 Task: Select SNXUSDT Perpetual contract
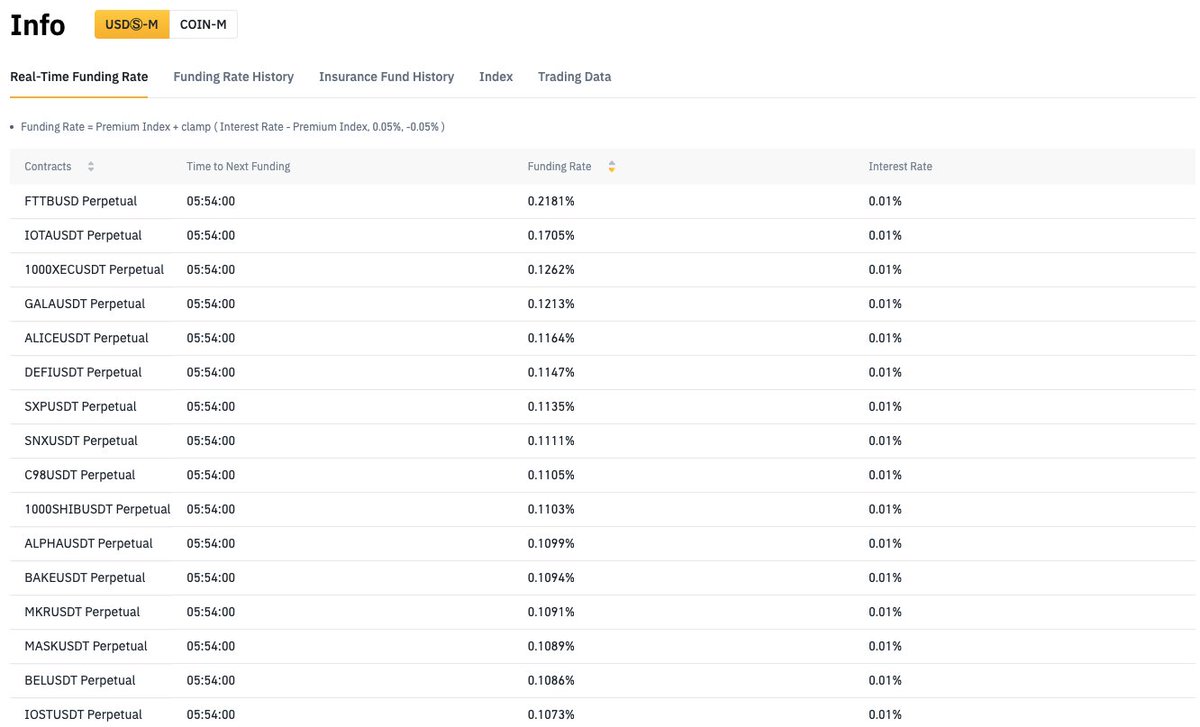tap(81, 440)
